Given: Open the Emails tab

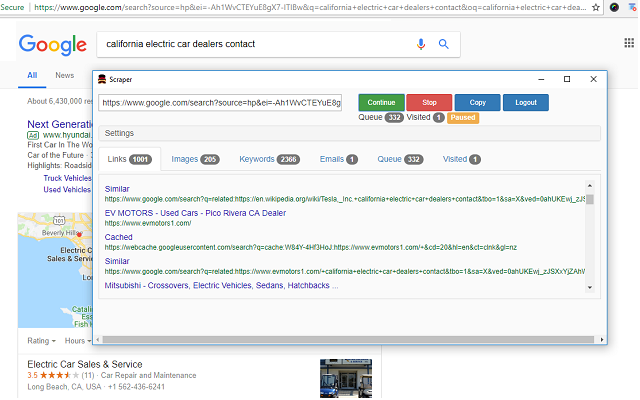Looking at the screenshot, I should pos(339,159).
